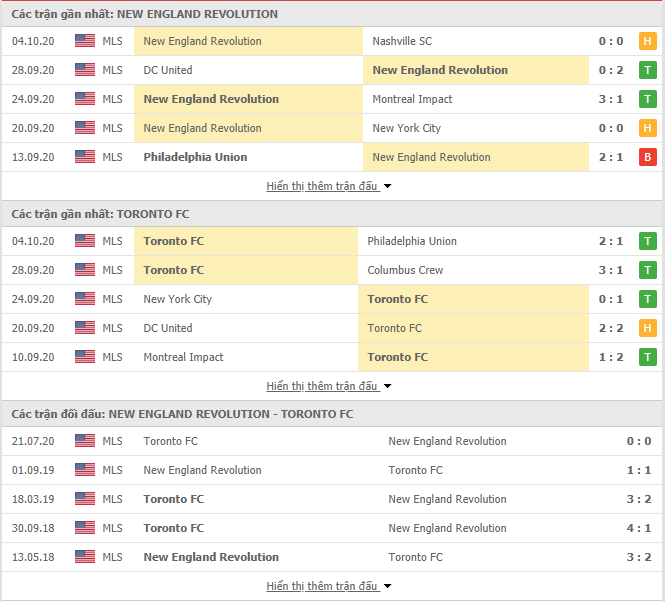Image resolution: width=665 pixels, height=602 pixels.
Task: Click the green T badge on DC United 0:2 row
Action: [647, 70]
